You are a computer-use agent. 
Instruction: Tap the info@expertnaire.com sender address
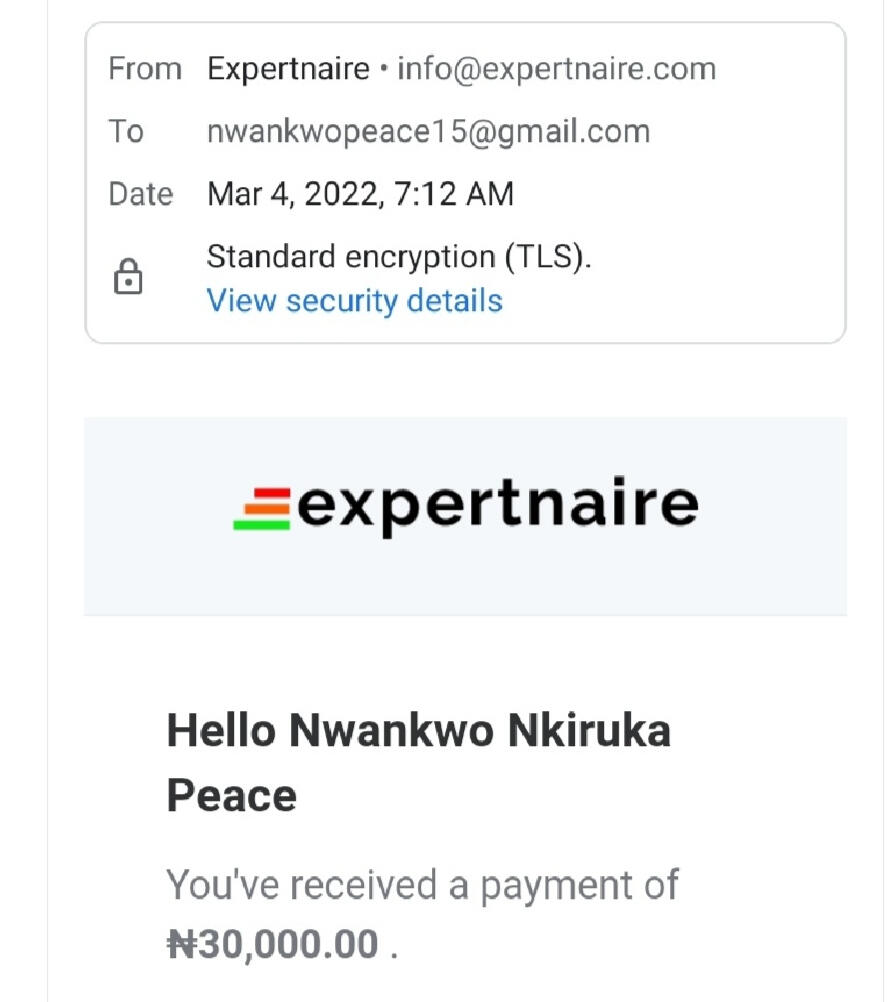(x=557, y=69)
